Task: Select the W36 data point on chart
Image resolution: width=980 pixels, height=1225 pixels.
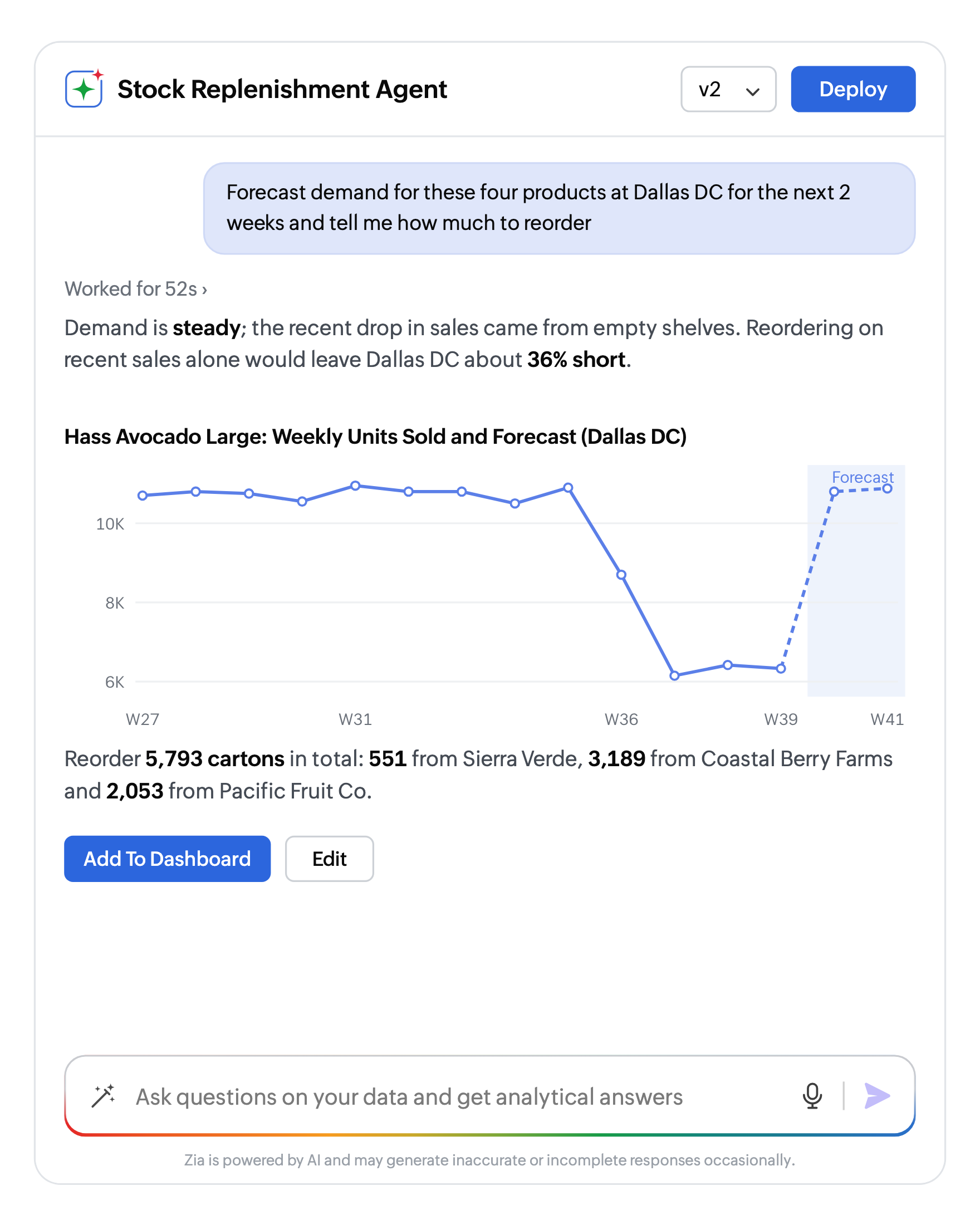Action: coord(621,575)
